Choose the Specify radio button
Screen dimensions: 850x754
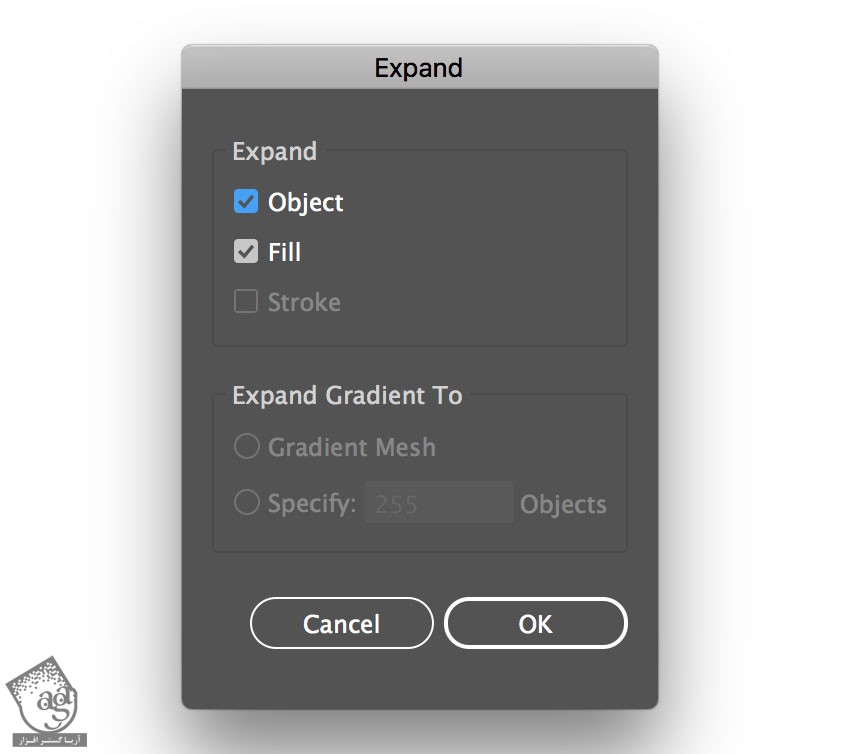tap(246, 503)
